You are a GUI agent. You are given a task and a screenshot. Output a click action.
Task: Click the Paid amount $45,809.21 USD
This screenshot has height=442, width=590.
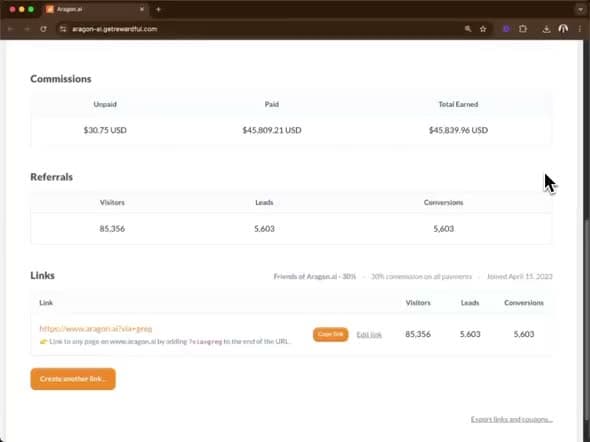click(x=272, y=130)
